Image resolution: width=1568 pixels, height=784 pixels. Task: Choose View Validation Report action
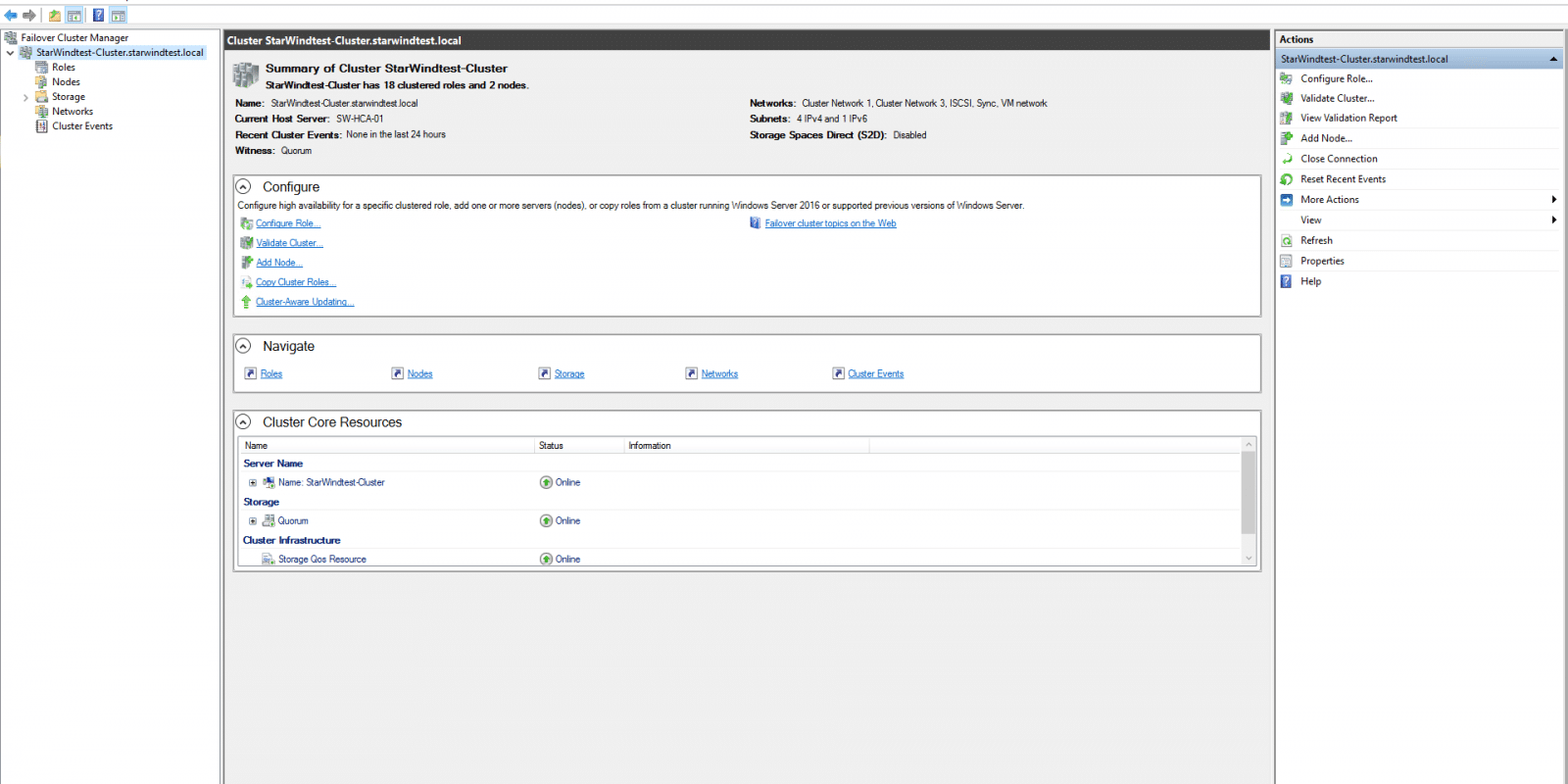click(x=1348, y=118)
